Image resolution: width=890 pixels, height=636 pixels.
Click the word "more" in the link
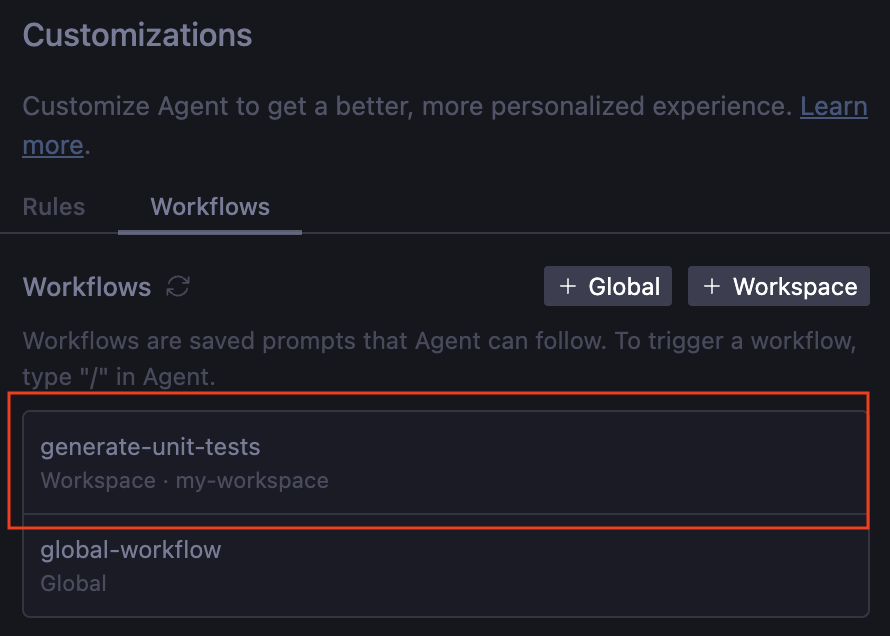pos(53,145)
